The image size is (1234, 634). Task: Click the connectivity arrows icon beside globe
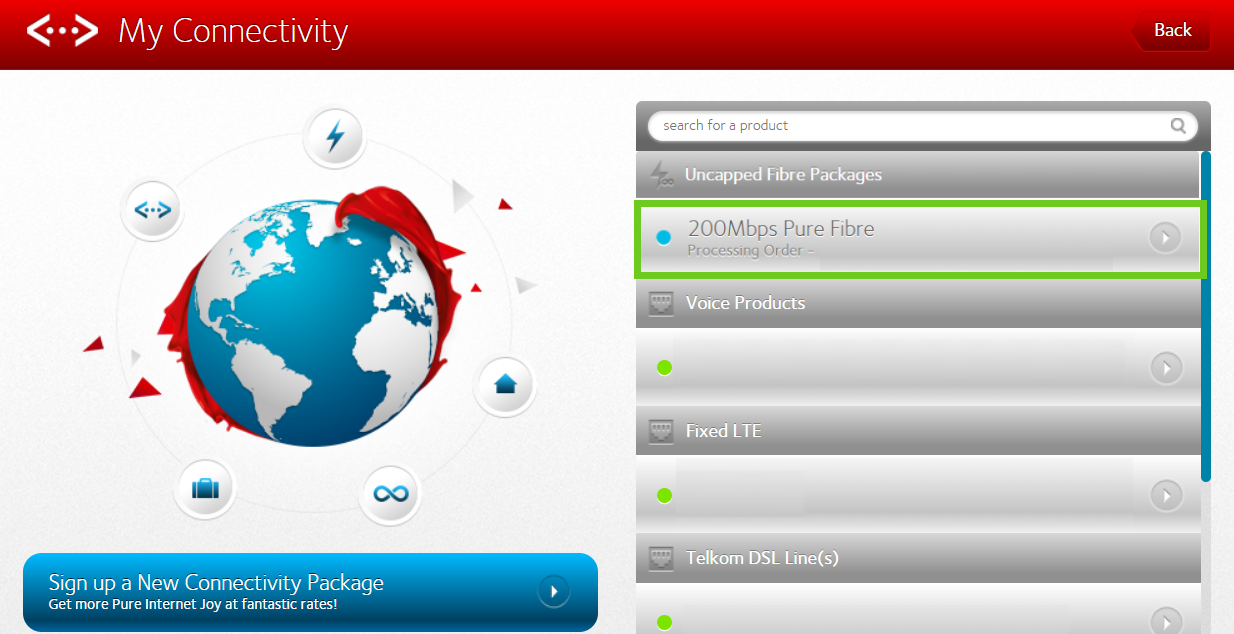[153, 211]
